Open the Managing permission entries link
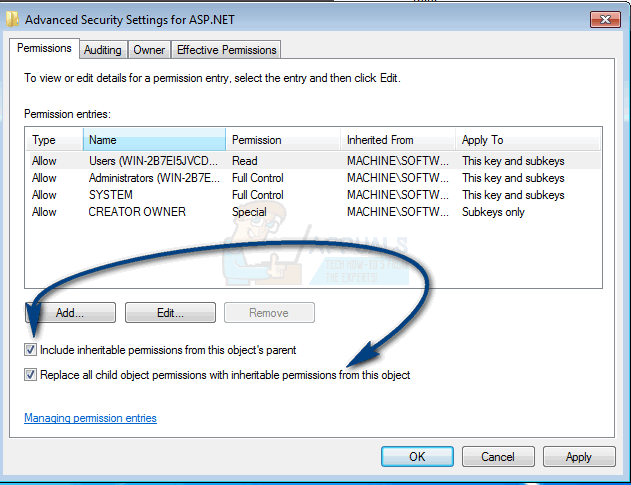Viewport: 631px width, 485px height. pos(90,418)
